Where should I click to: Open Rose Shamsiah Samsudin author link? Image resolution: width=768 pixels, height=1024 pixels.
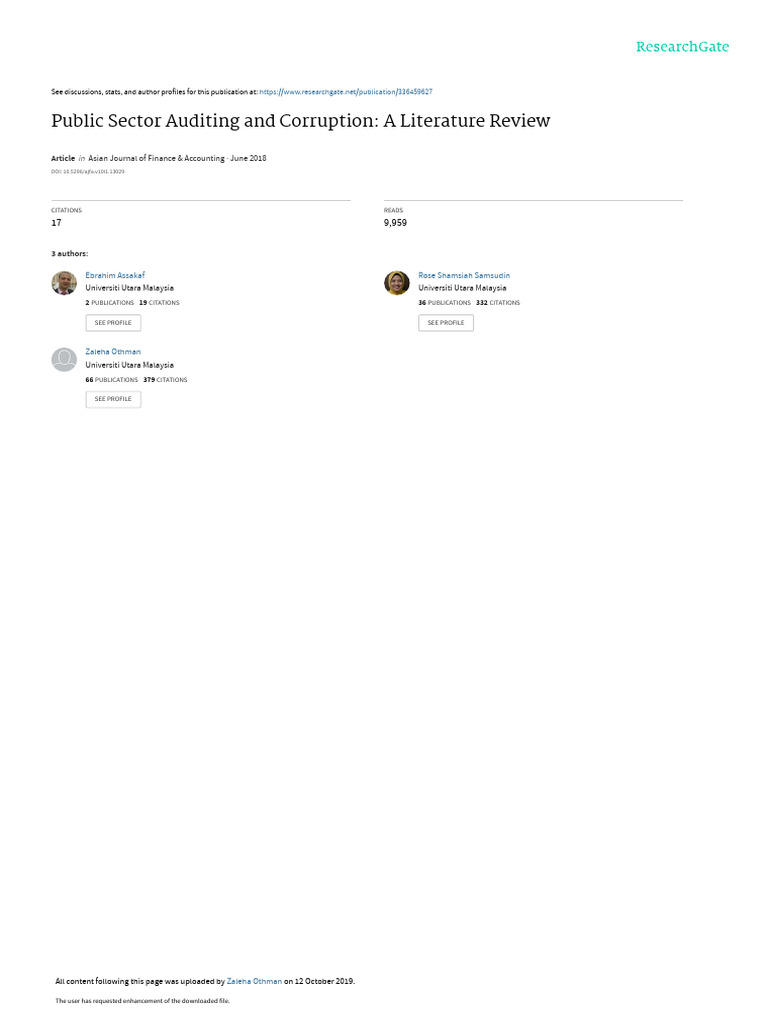coord(464,276)
